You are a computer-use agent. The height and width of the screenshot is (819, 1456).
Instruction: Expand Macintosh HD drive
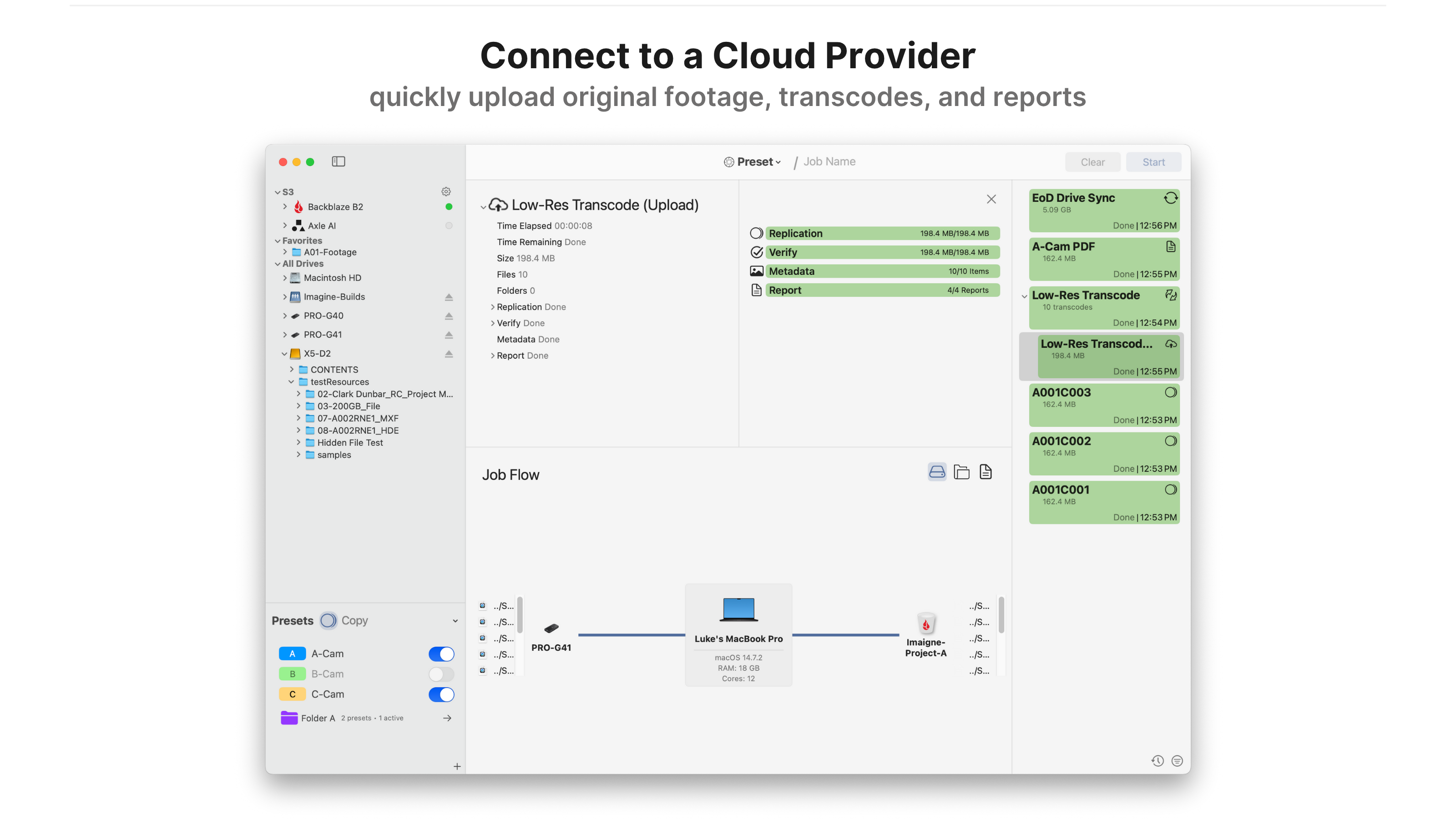tap(285, 278)
